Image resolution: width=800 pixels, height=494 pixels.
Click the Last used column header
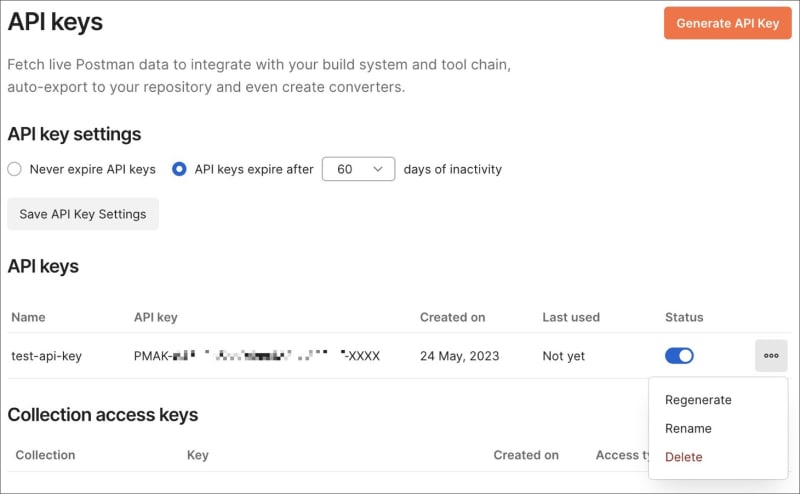tap(571, 317)
